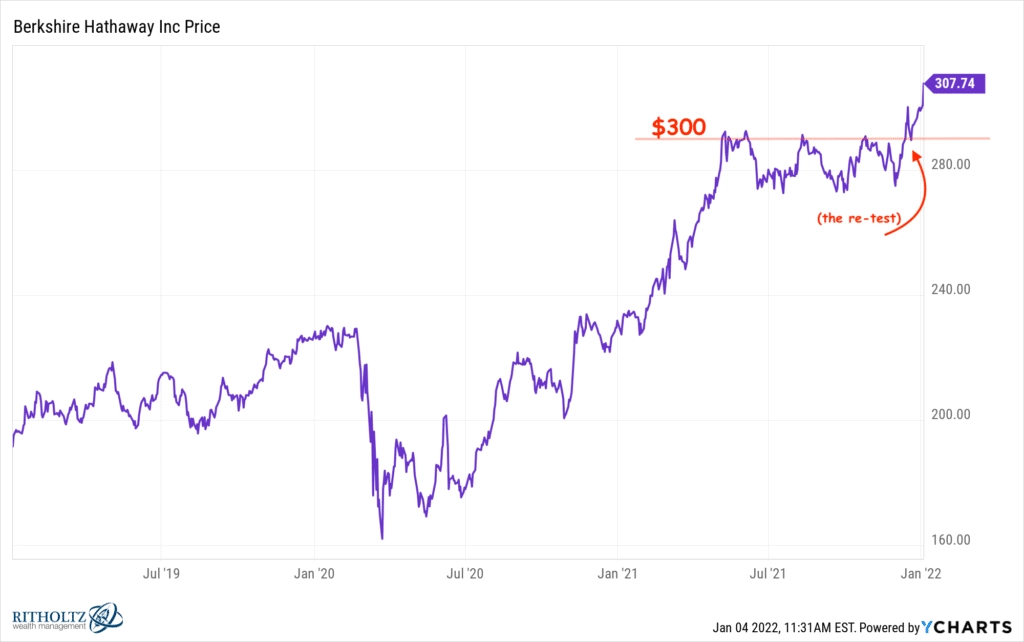Screen dimensions: 1024x642
Task: Select the Jan '20 axis label
Action: point(314,573)
